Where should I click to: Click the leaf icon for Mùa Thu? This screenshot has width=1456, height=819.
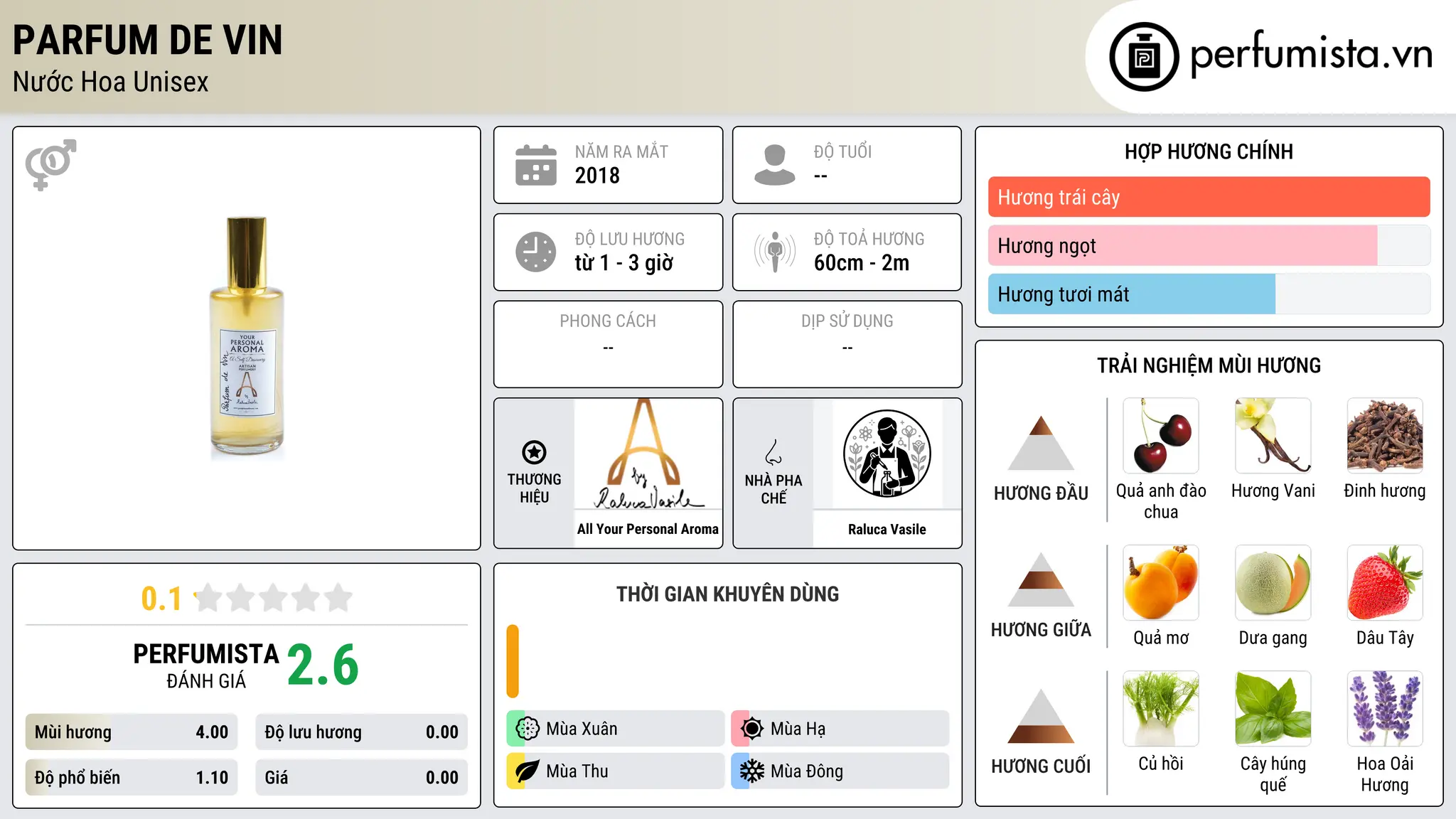point(528,771)
